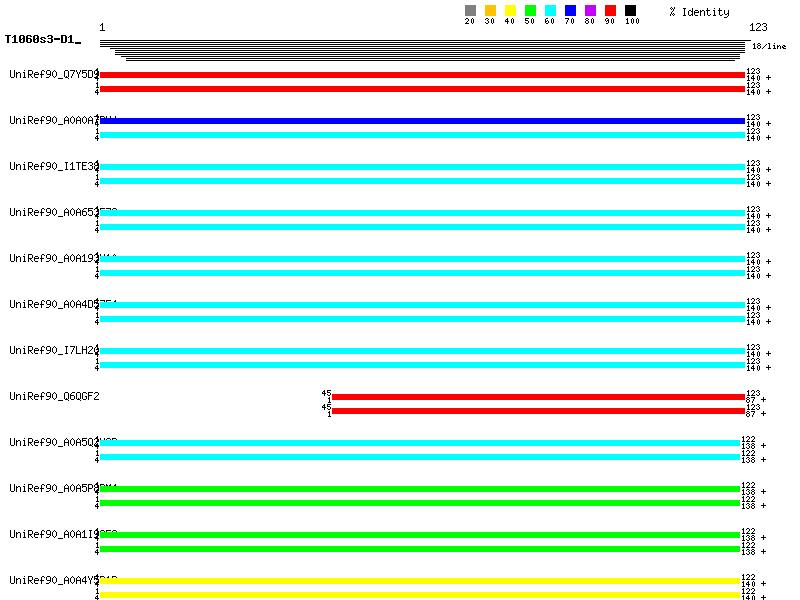Select the green 50% identity swatch
800x600 pixels.
(530, 11)
